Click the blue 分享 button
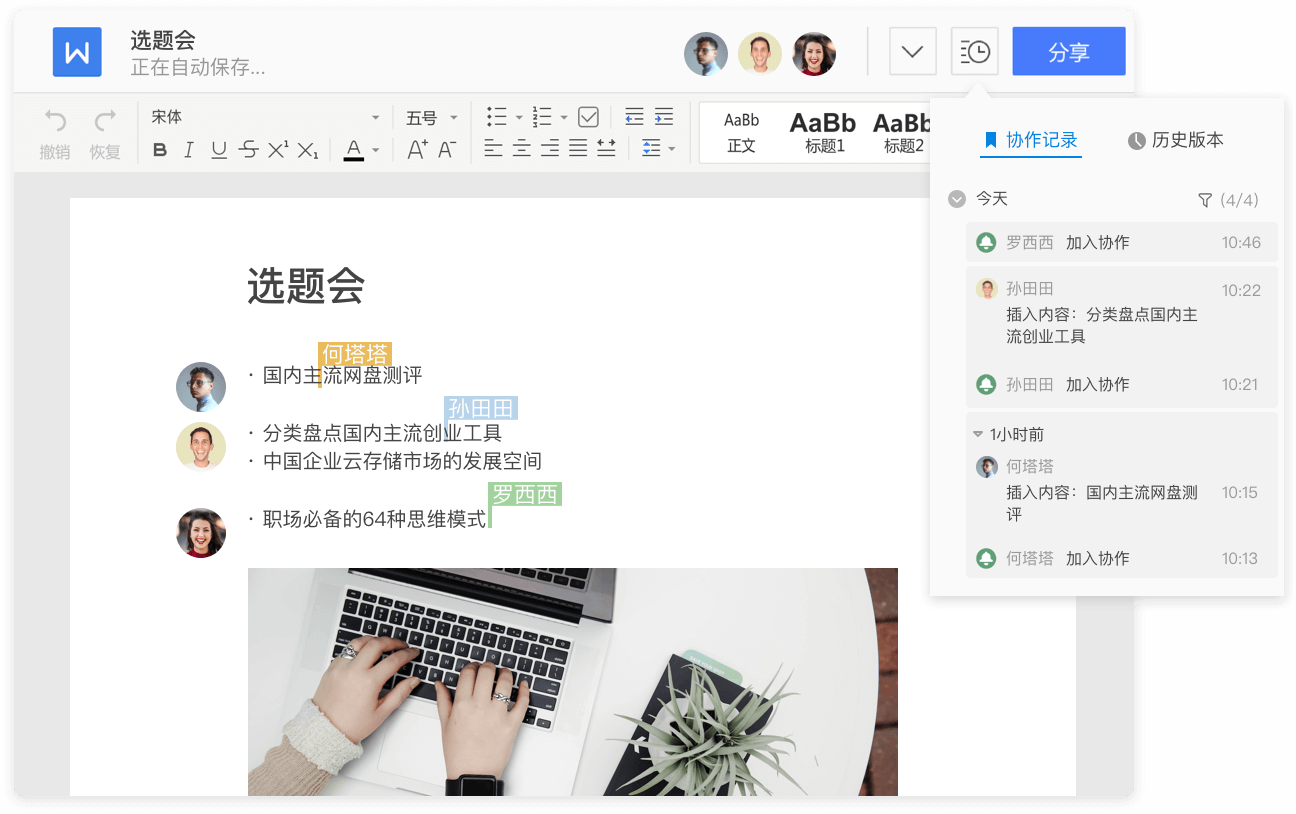The height and width of the screenshot is (814, 1296). (1068, 51)
